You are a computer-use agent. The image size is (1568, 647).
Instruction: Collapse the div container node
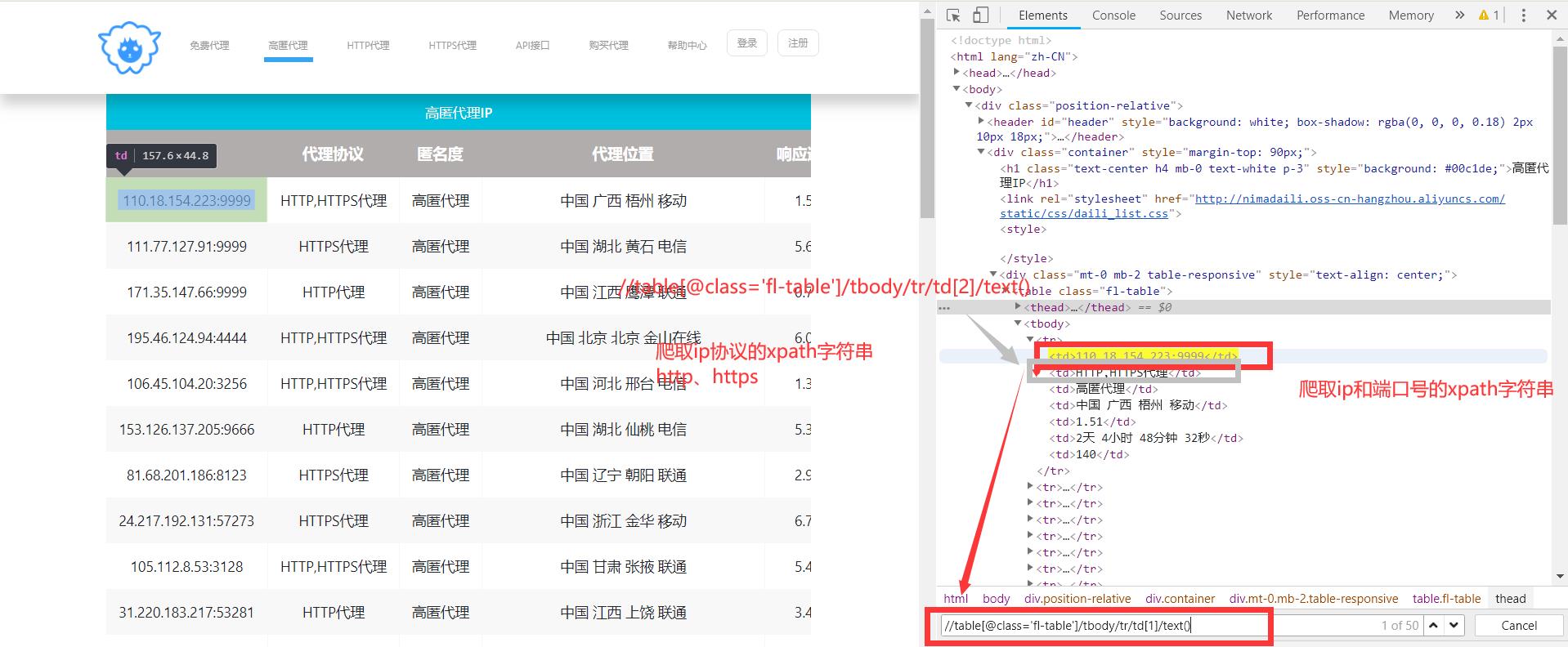coord(981,152)
